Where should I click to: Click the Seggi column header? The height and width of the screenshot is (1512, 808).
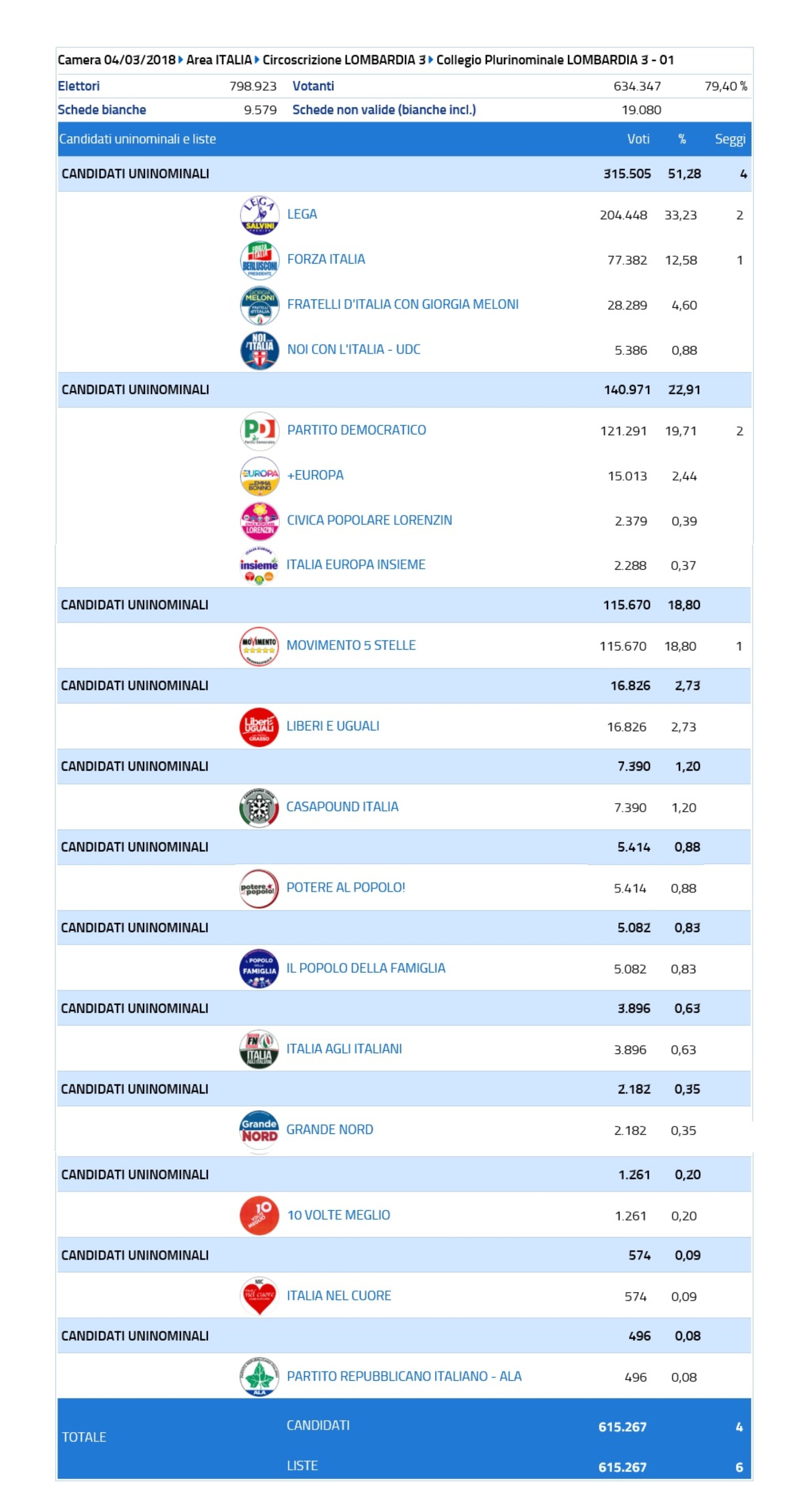730,139
